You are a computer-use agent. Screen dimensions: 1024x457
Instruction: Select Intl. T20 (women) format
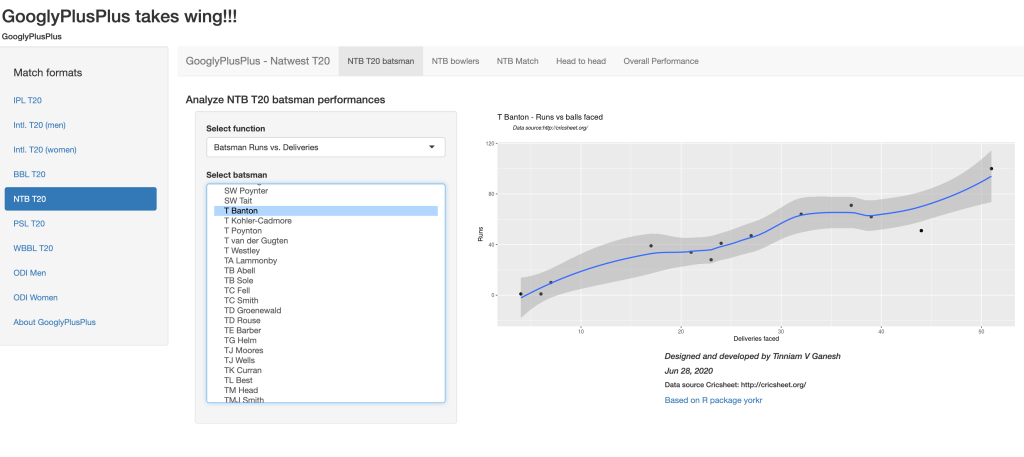tap(45, 150)
